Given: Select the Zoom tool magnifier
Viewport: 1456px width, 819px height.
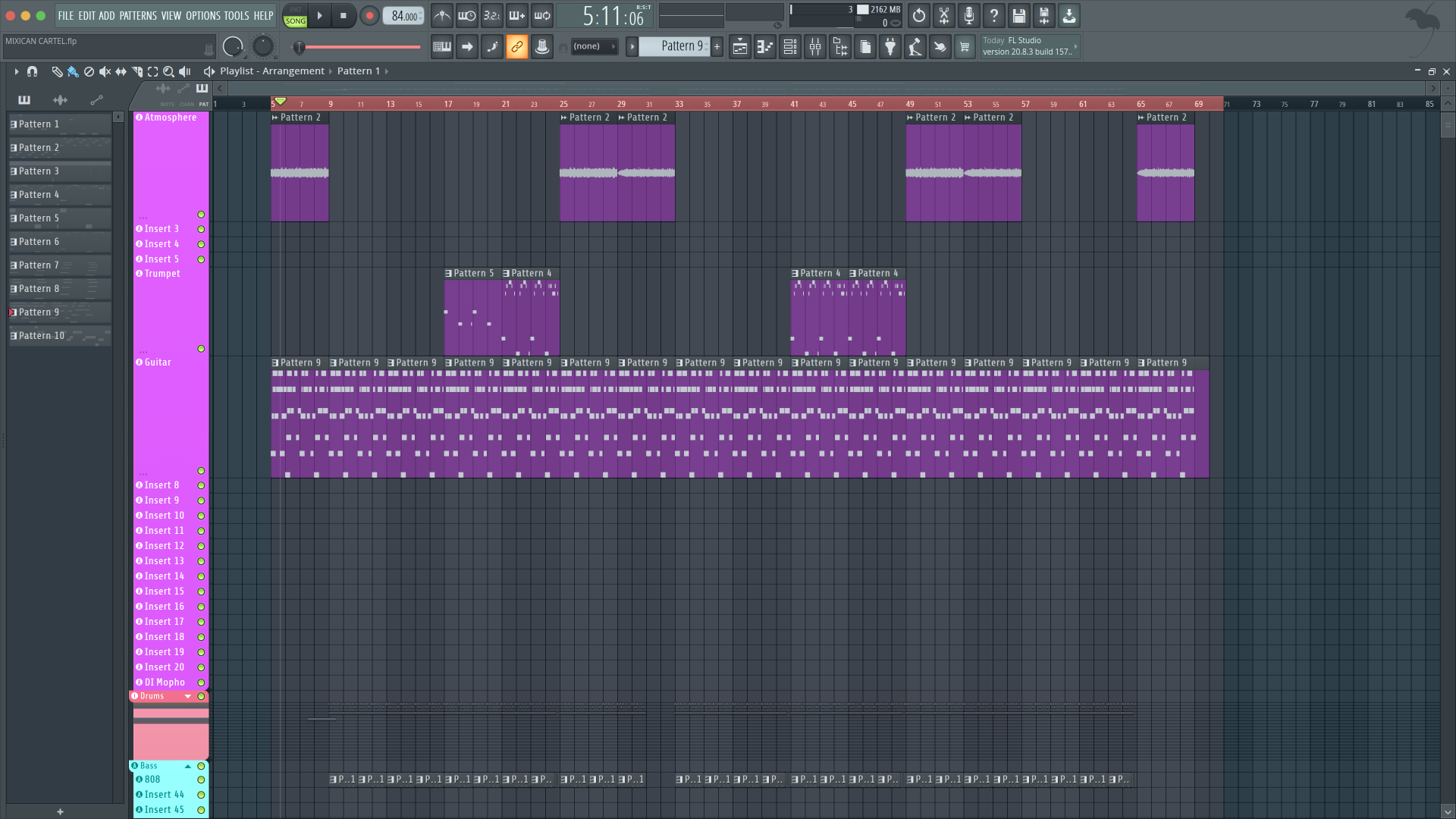Looking at the screenshot, I should click(168, 71).
